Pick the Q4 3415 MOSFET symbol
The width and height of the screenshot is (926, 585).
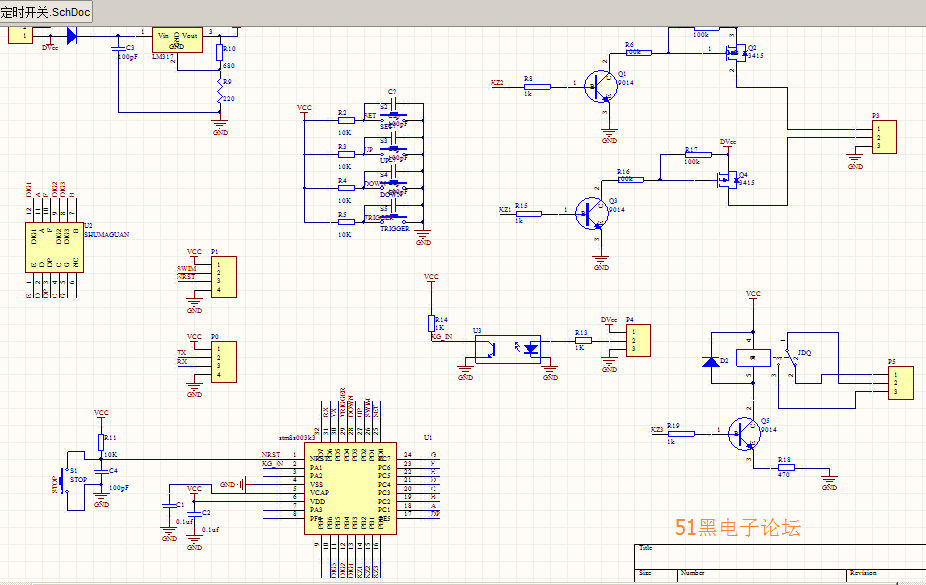(727, 179)
